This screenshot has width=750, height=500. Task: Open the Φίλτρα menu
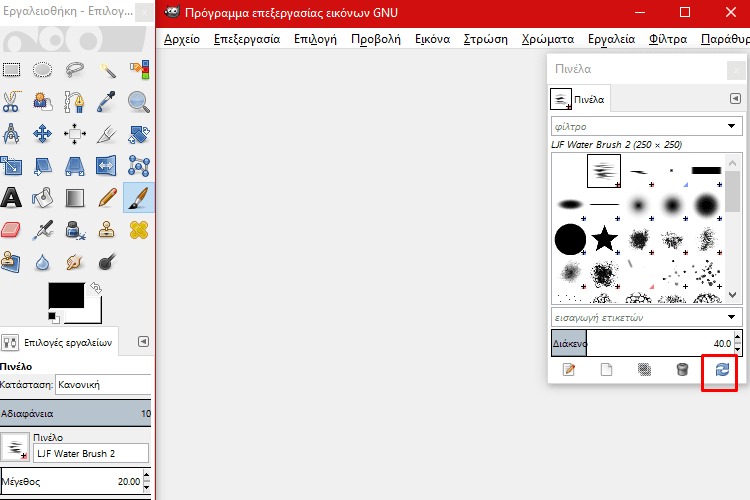[668, 39]
